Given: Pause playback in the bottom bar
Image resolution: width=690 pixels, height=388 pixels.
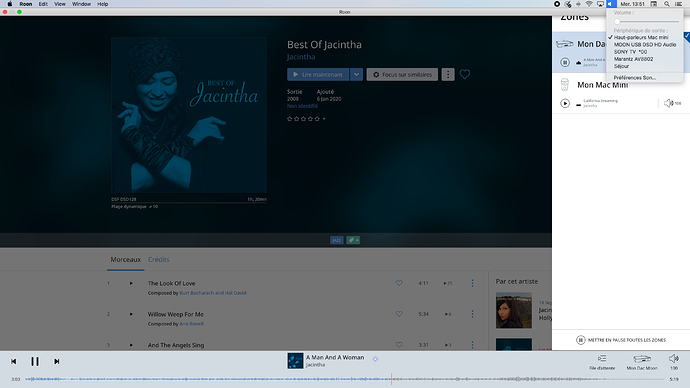Looking at the screenshot, I should [x=35, y=361].
